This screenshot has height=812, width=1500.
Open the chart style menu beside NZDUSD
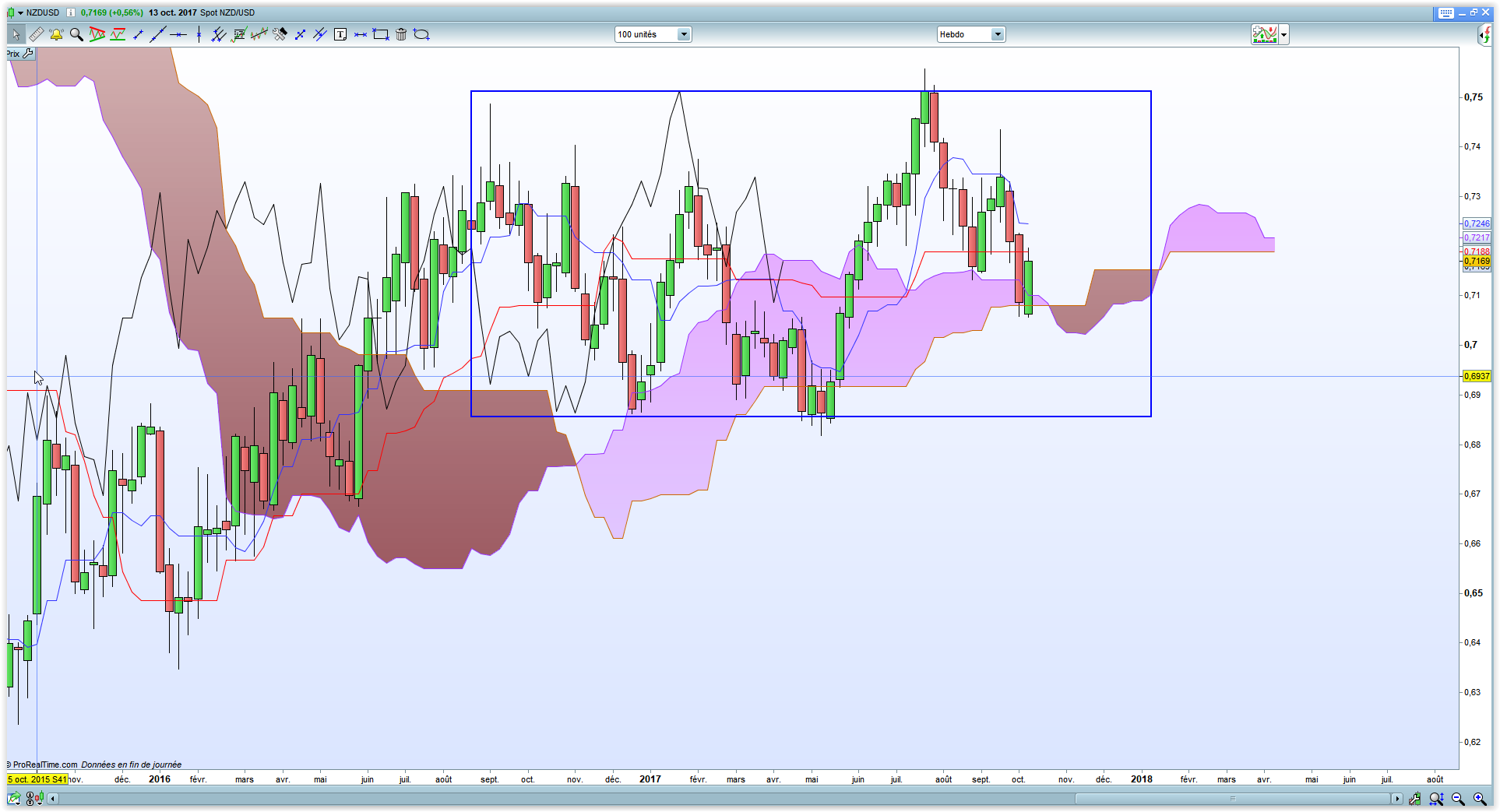14,12
